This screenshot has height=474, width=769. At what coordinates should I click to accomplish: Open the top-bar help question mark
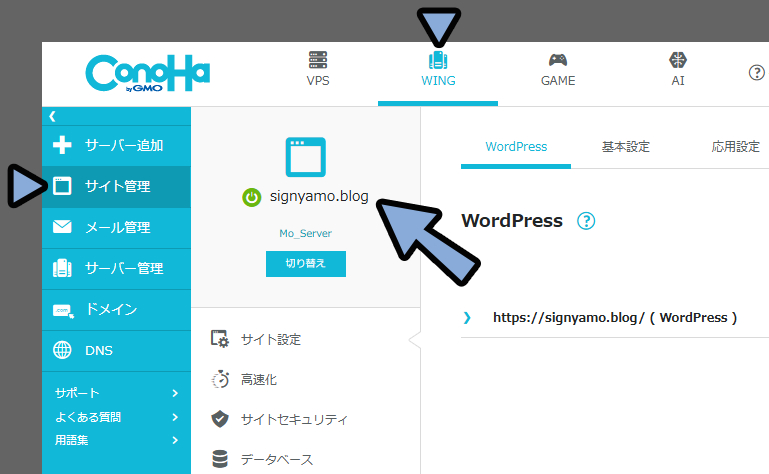click(756, 73)
